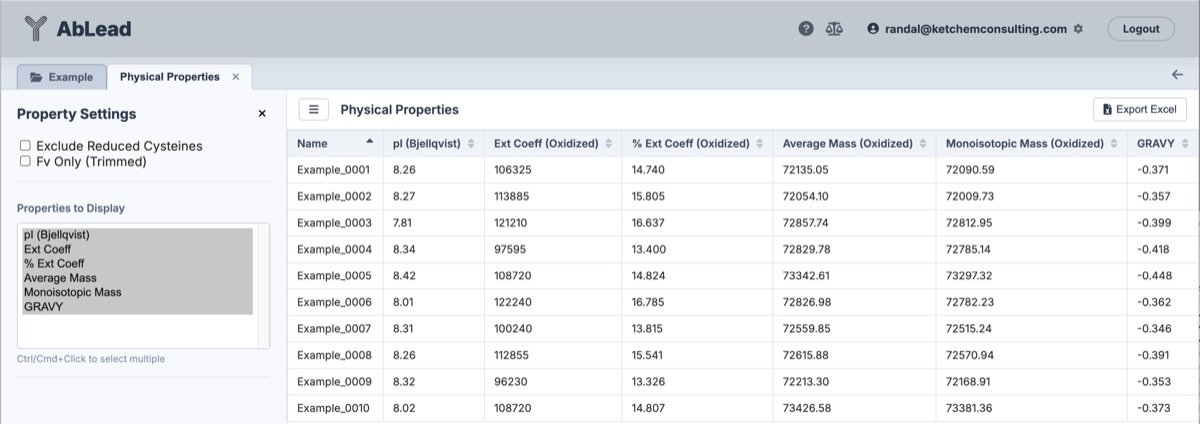Image resolution: width=1200 pixels, height=424 pixels.
Task: Open user settings gear icon
Action: pos(1078,29)
